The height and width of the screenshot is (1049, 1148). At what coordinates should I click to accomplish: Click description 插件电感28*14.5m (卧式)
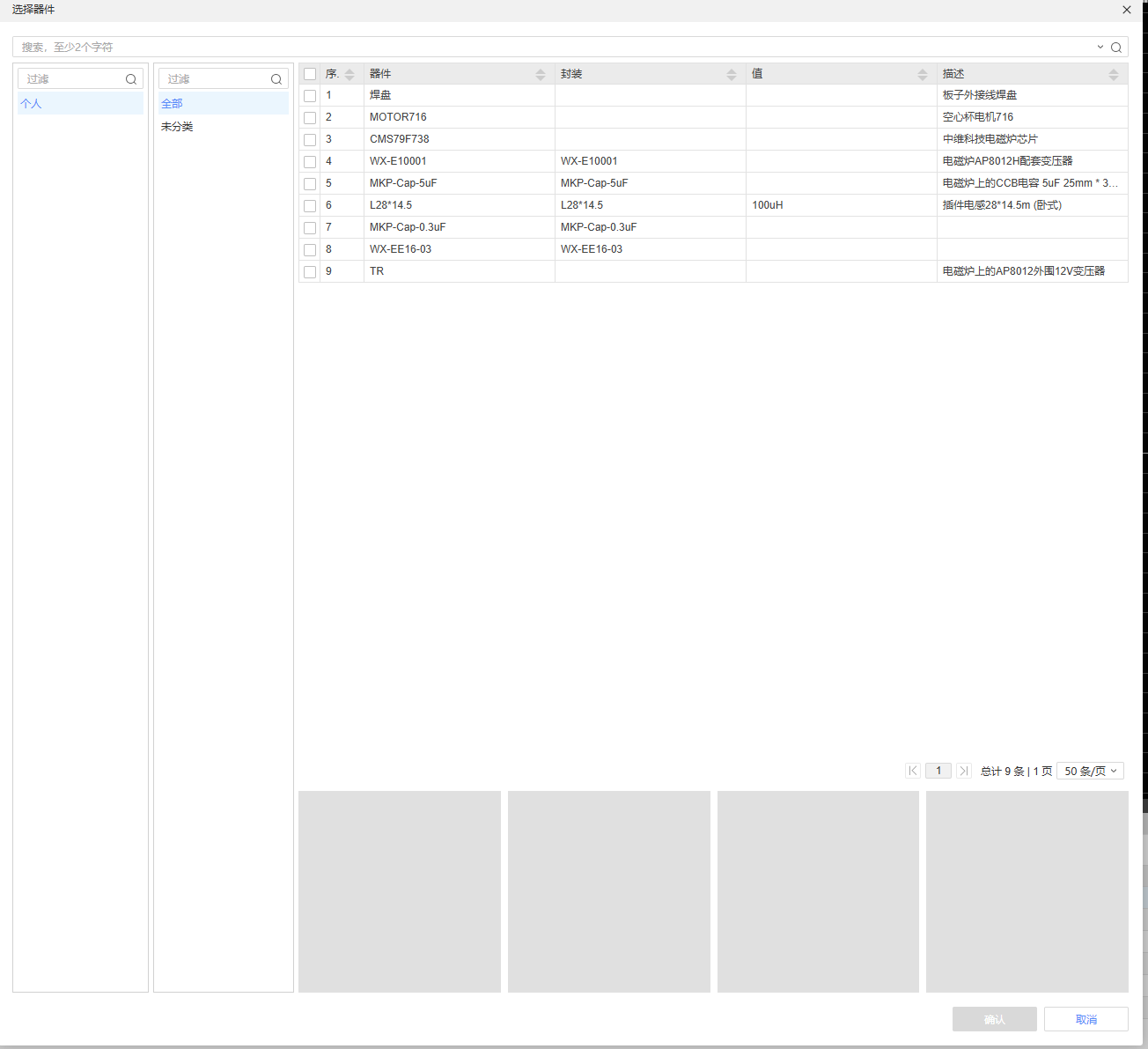[x=1003, y=205]
